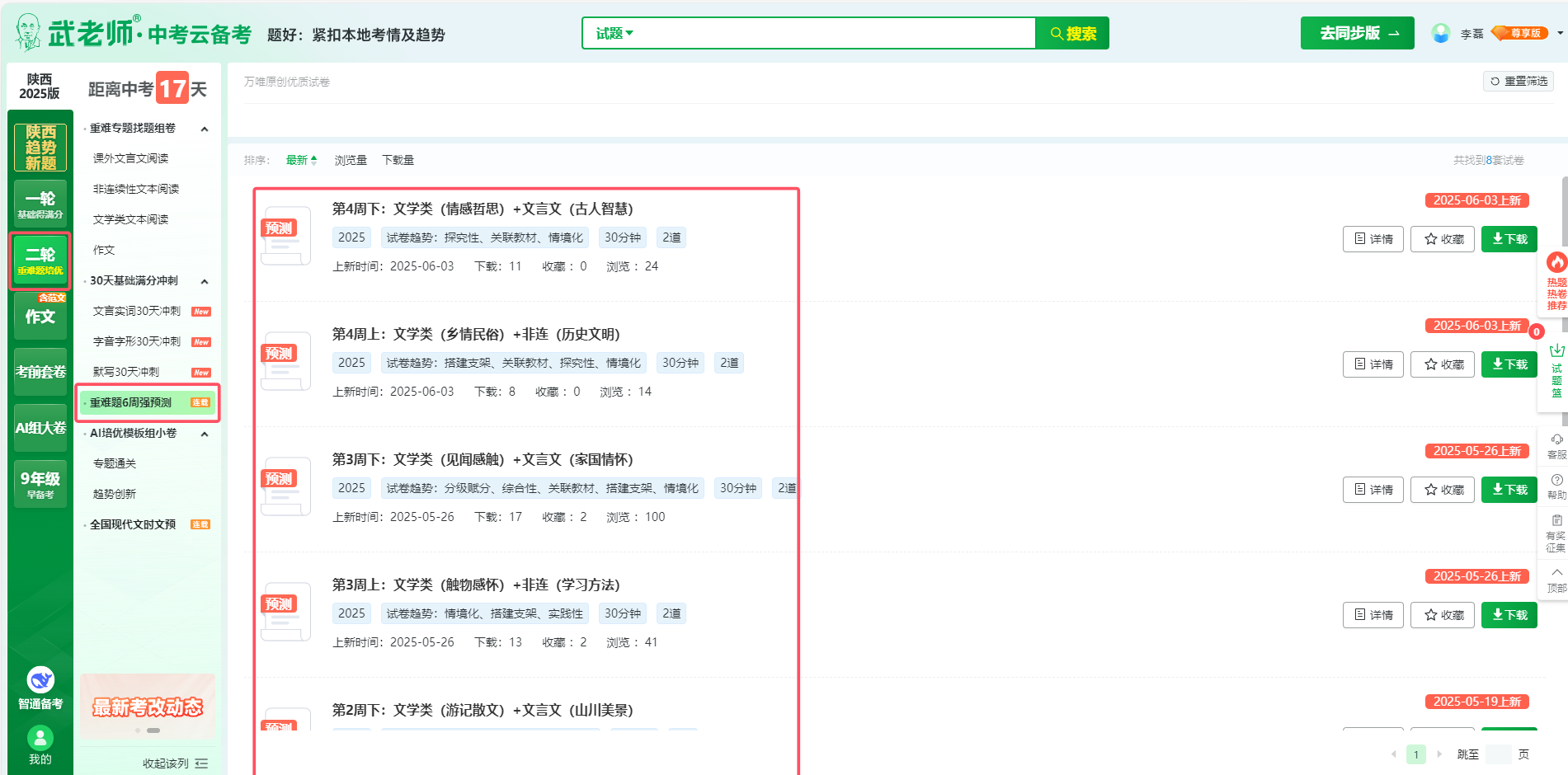Open the 有奖征集 clipboard icon

1556,521
